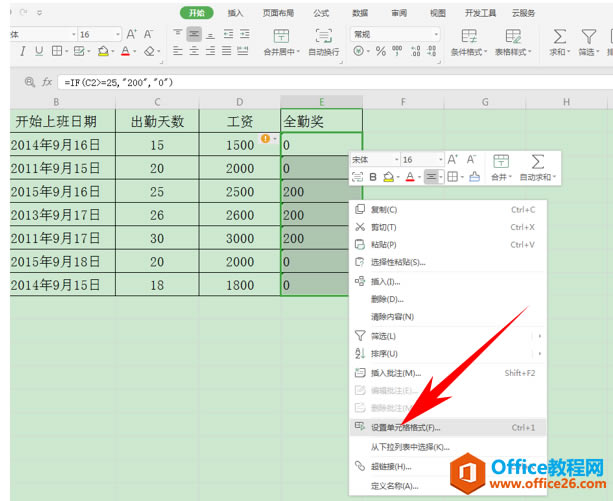613x501 pixels.
Task: Toggle bottom vertical alignment in the ribbon
Action: [x=210, y=34]
